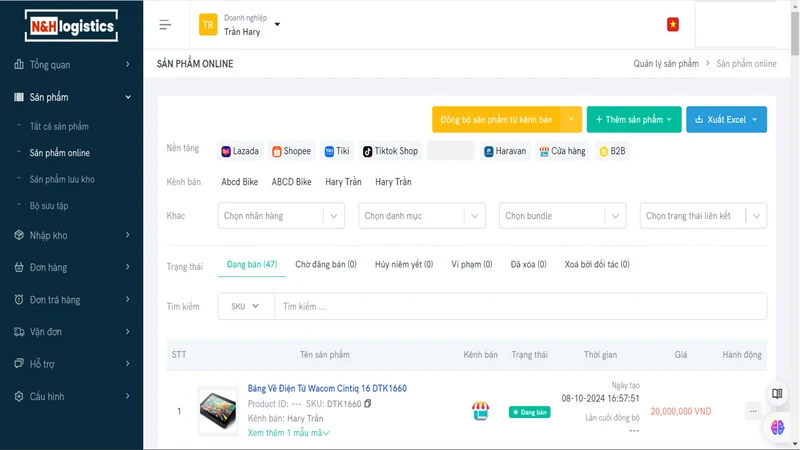
Task: Filter by Haravan platform
Action: [505, 151]
